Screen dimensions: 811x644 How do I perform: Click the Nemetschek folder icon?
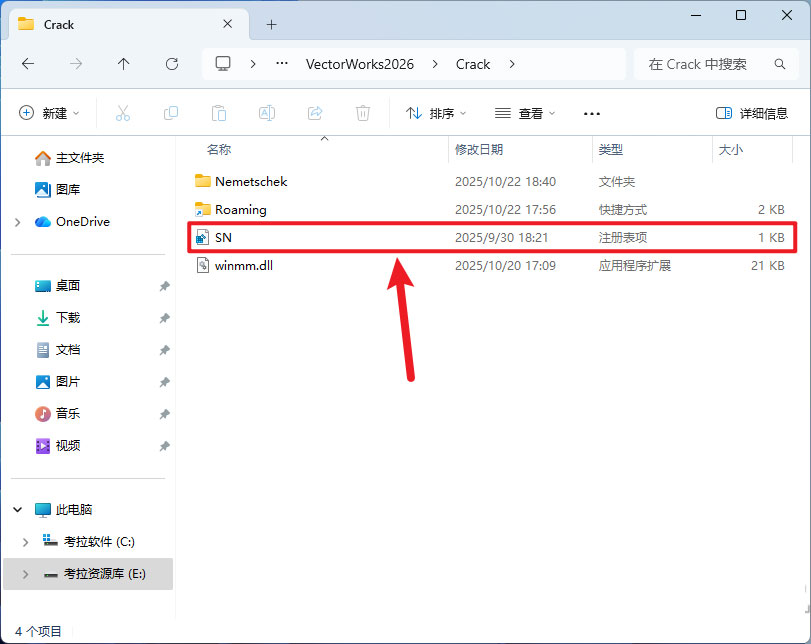(x=203, y=181)
